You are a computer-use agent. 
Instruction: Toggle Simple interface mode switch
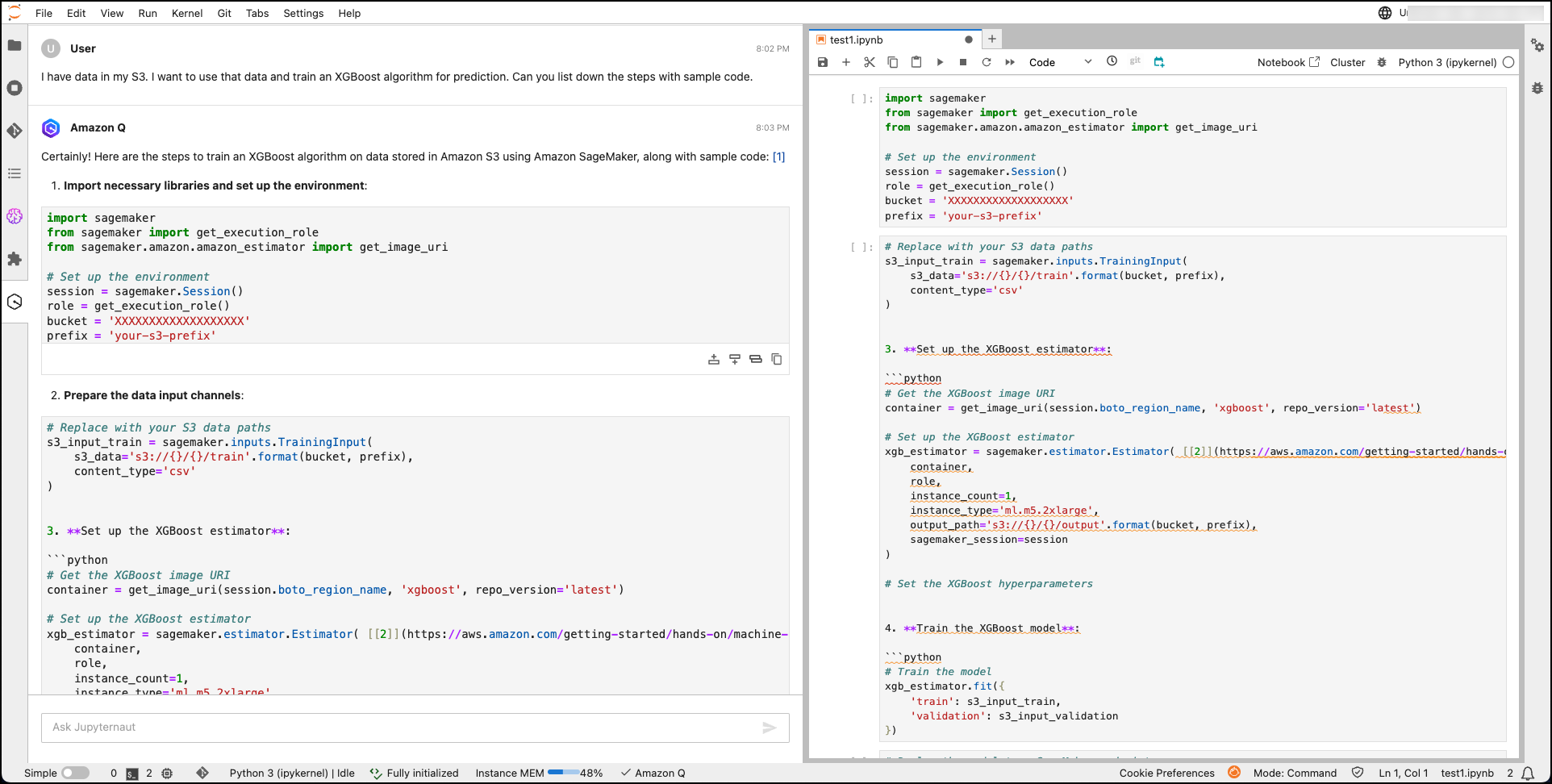click(x=75, y=773)
